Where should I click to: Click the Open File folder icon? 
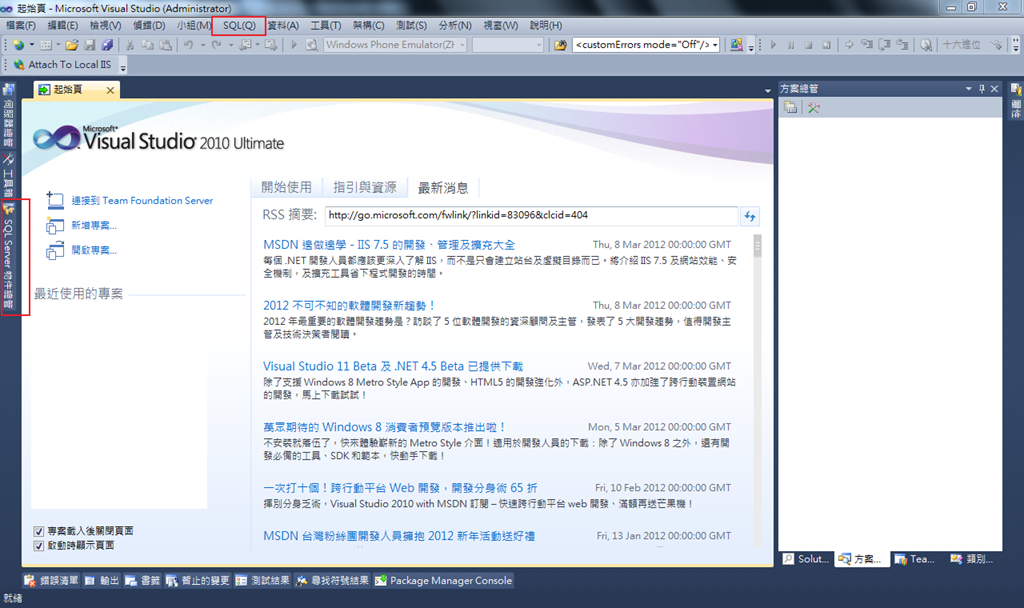[x=72, y=45]
